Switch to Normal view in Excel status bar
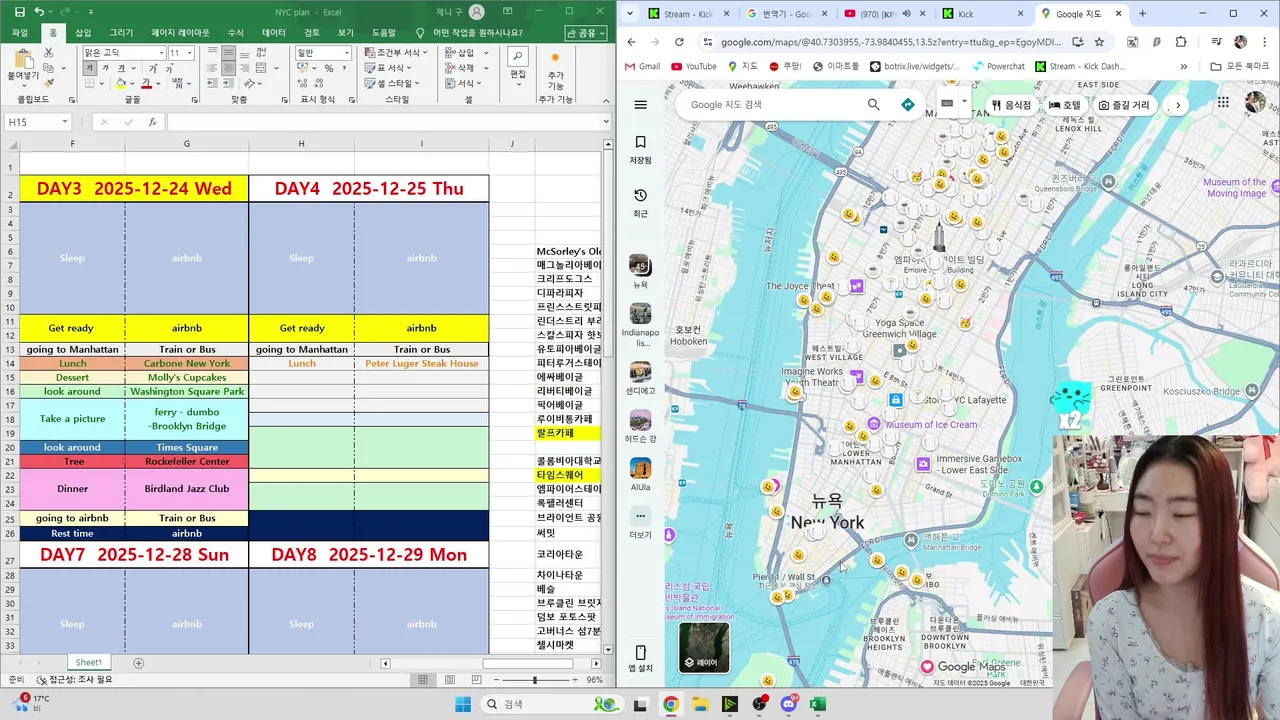 [423, 680]
